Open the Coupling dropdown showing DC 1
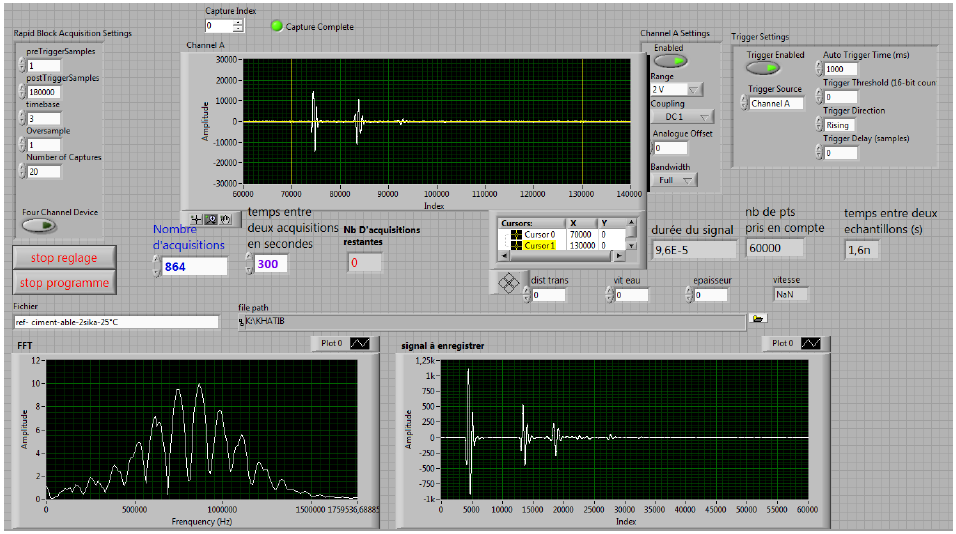The image size is (956, 534). coord(682,117)
